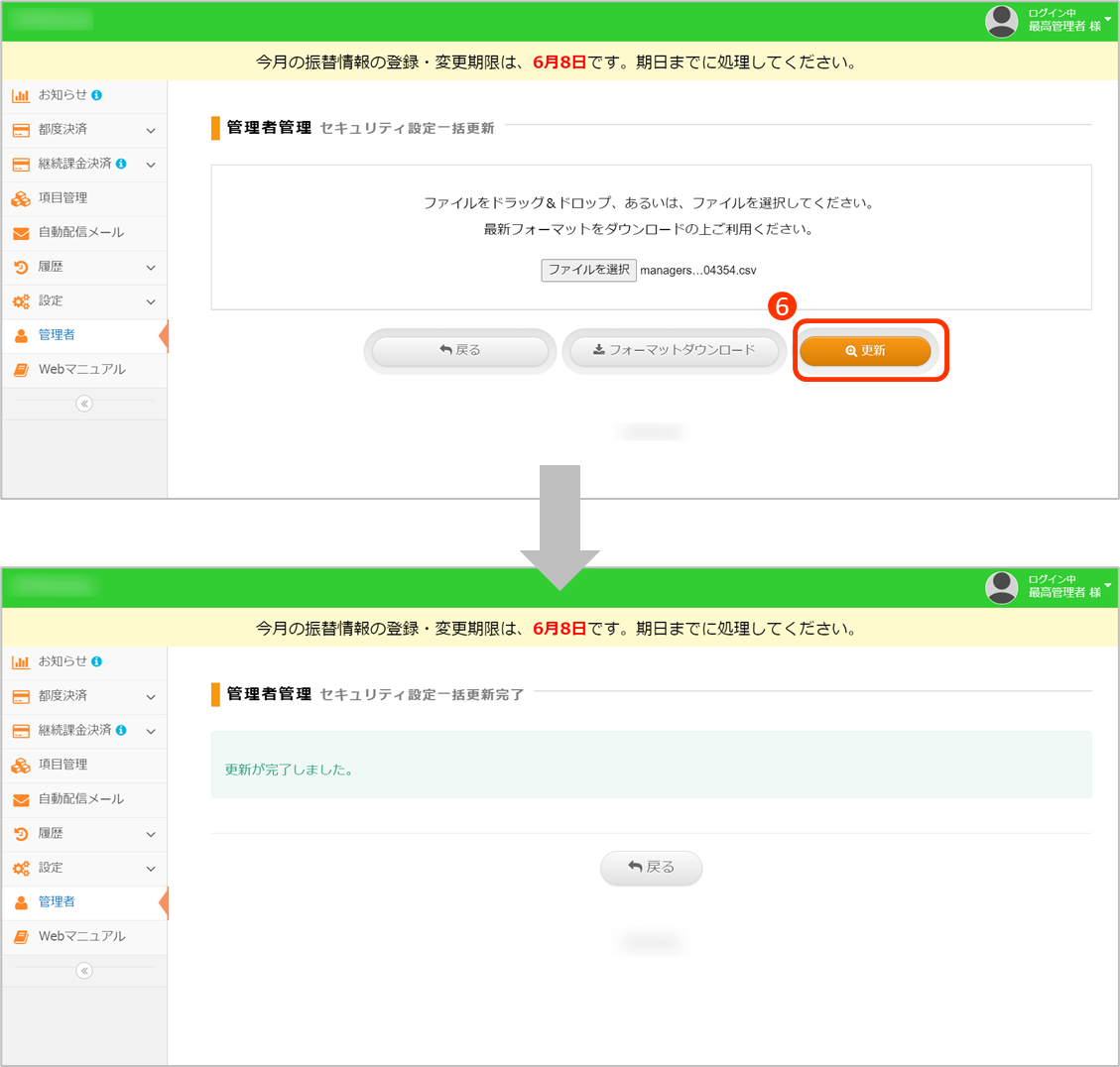The image size is (1120, 1067).
Task: Click the Webマニュアル book icon on upload page
Action: 20,370
